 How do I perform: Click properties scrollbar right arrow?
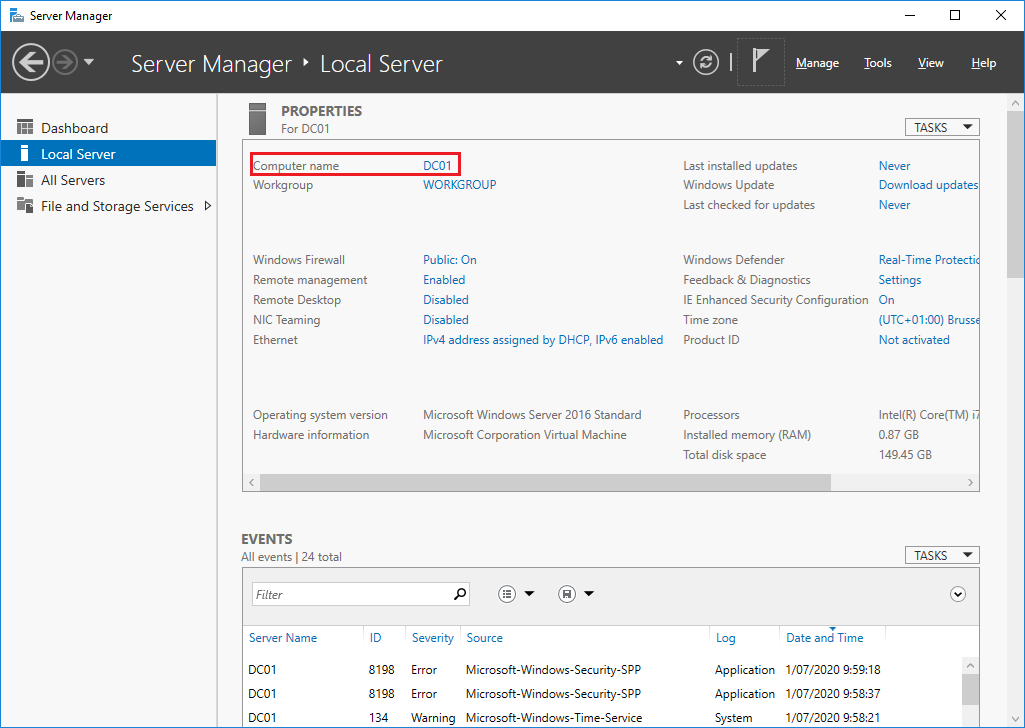click(970, 482)
